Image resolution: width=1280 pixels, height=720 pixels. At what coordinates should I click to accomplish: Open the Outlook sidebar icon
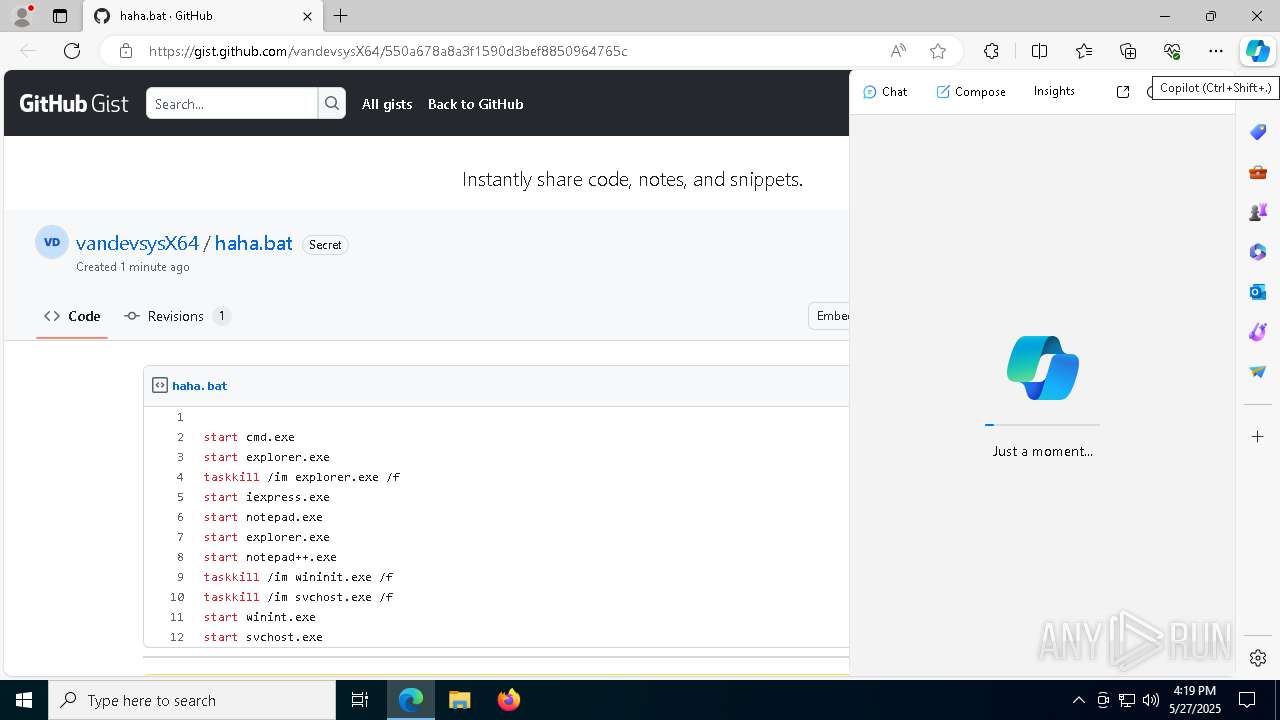(1258, 292)
